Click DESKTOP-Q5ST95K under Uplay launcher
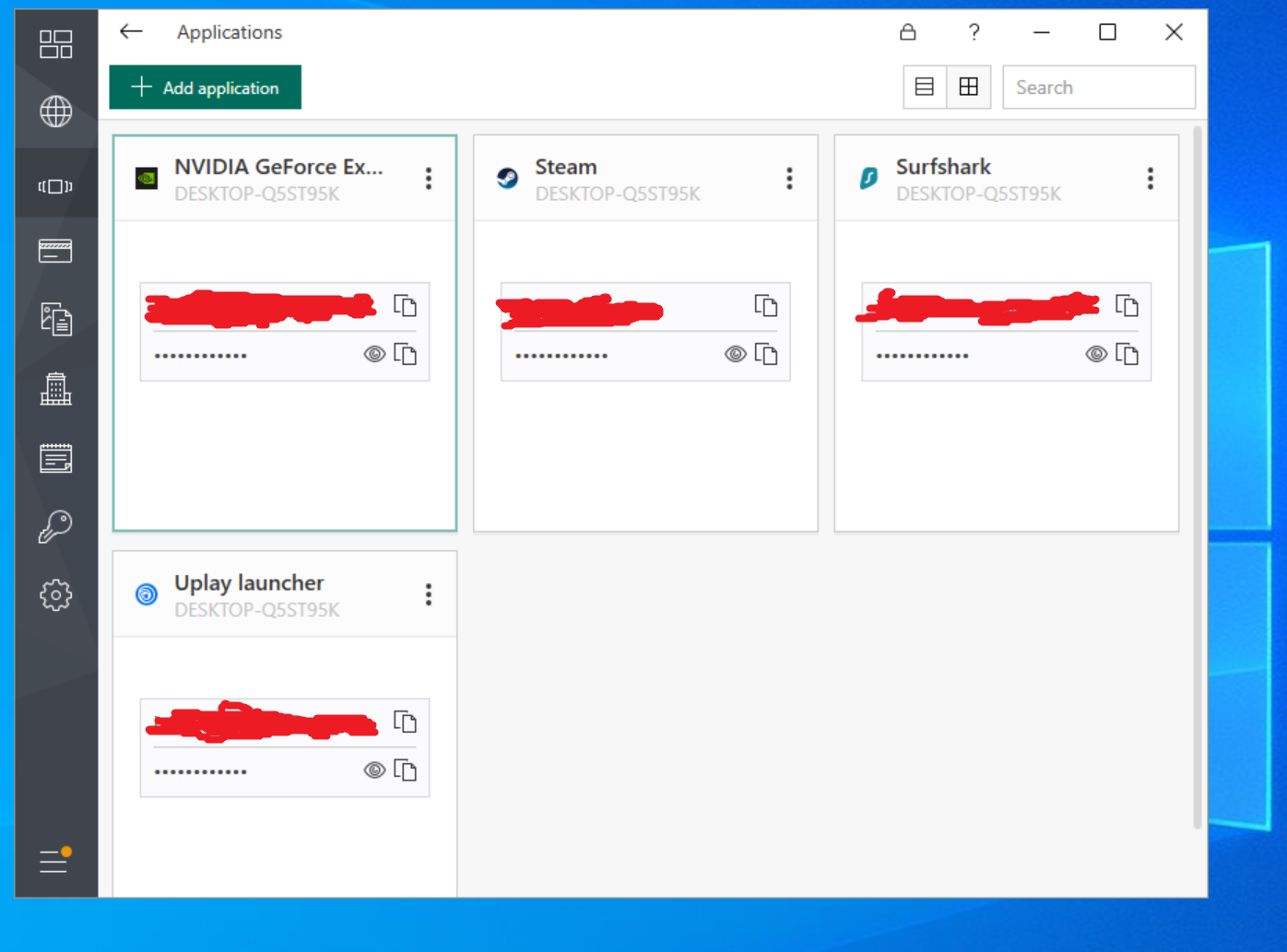The height and width of the screenshot is (952, 1287). coord(257,610)
